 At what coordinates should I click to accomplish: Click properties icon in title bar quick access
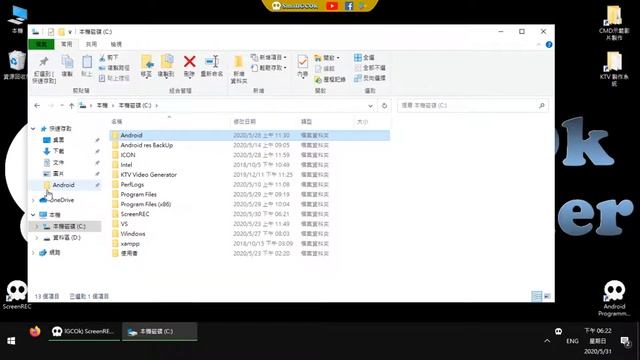(51, 32)
